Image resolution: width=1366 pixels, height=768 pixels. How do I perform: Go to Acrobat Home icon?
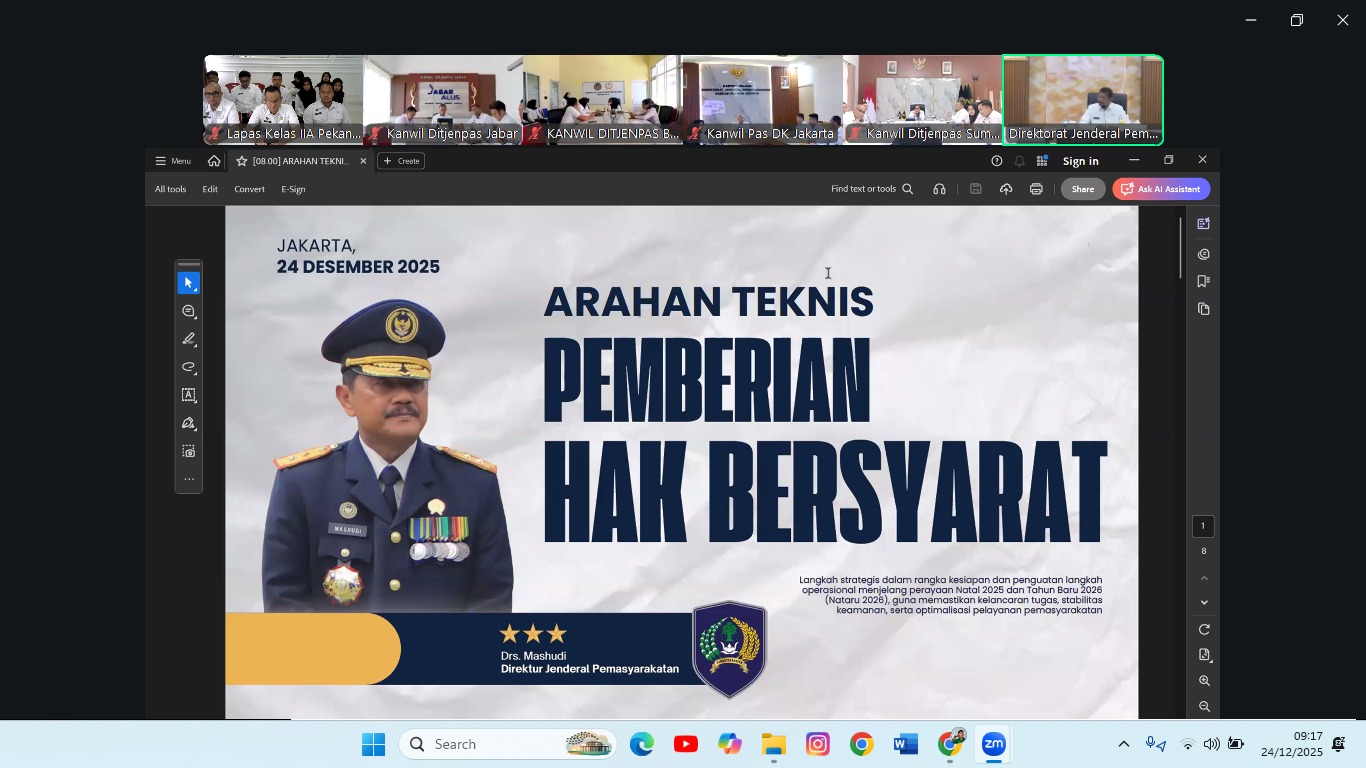tap(214, 161)
